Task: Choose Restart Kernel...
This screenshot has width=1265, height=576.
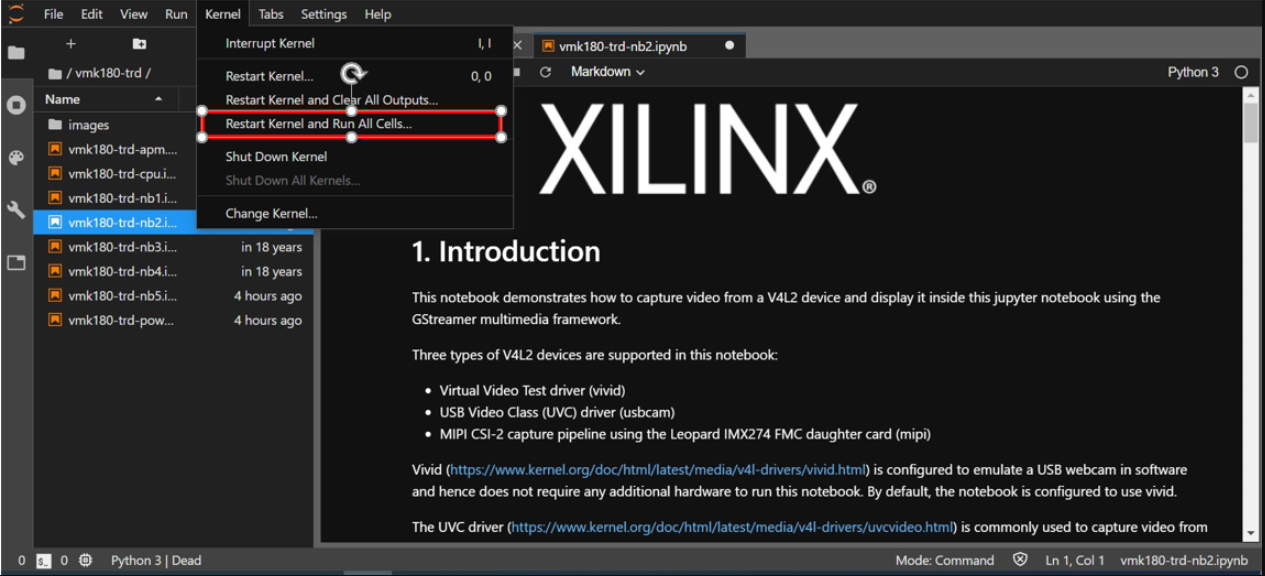Action: pos(355,76)
